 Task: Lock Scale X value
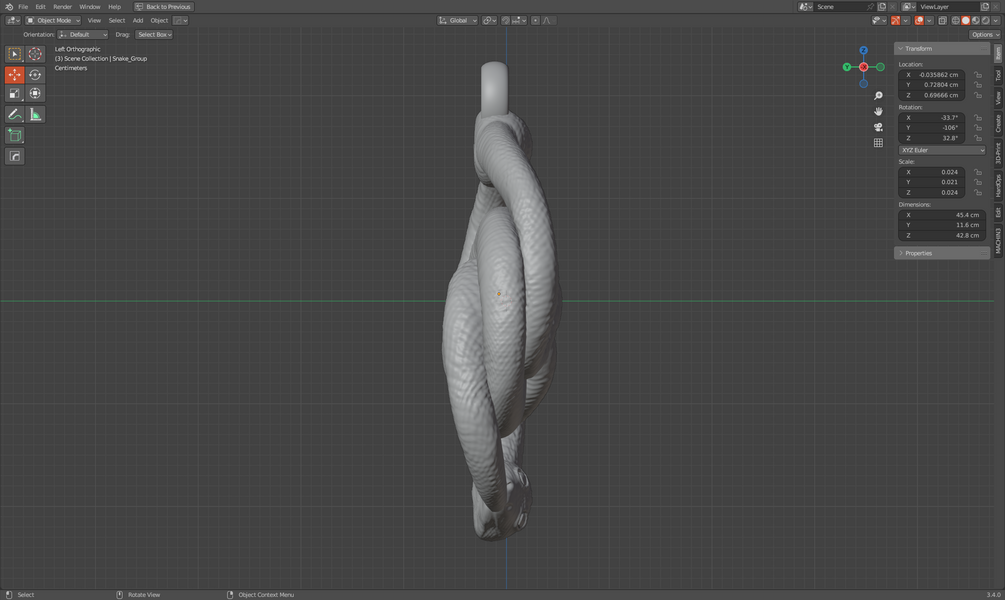[978, 172]
